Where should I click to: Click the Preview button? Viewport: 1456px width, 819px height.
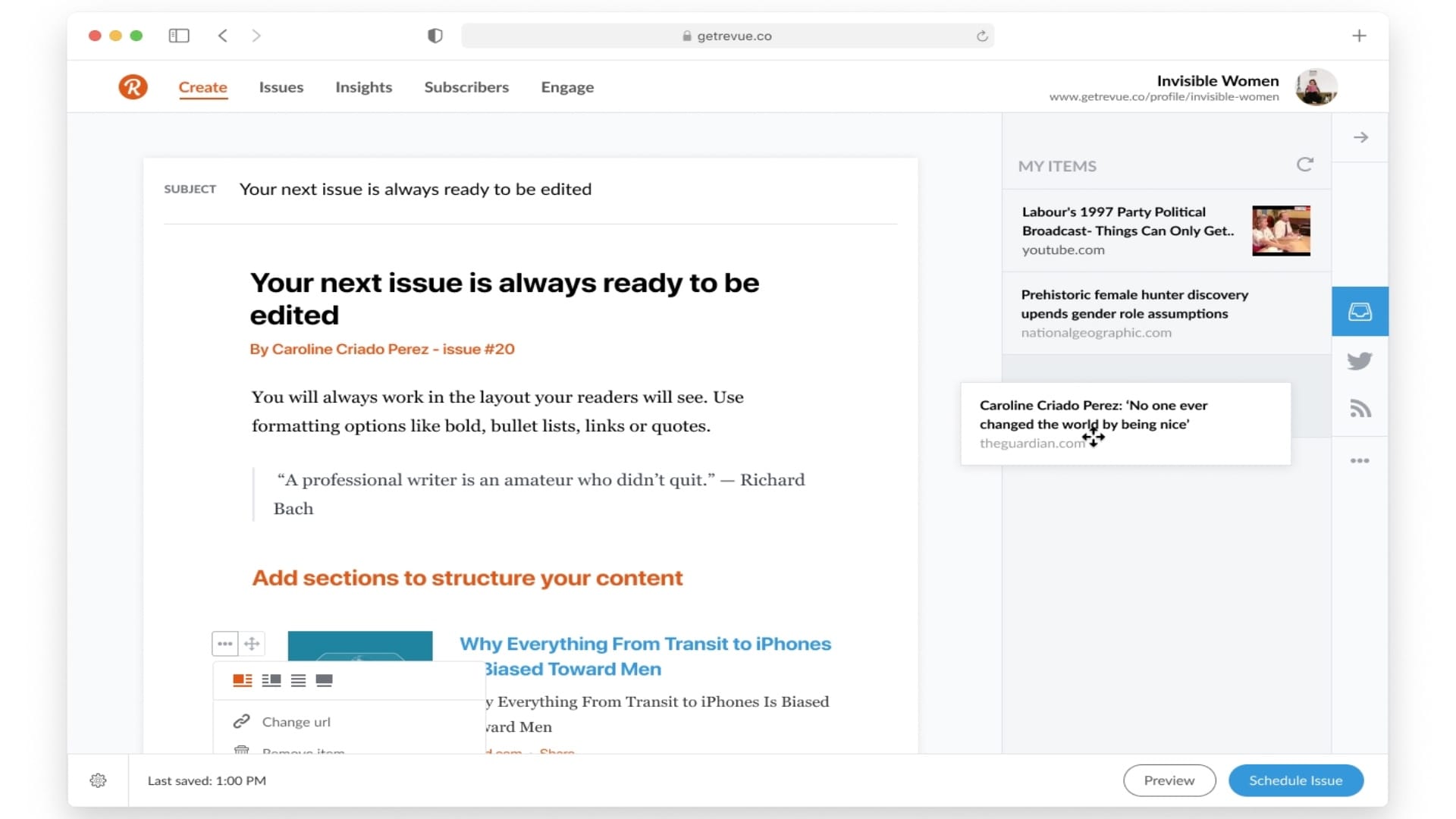1169,780
